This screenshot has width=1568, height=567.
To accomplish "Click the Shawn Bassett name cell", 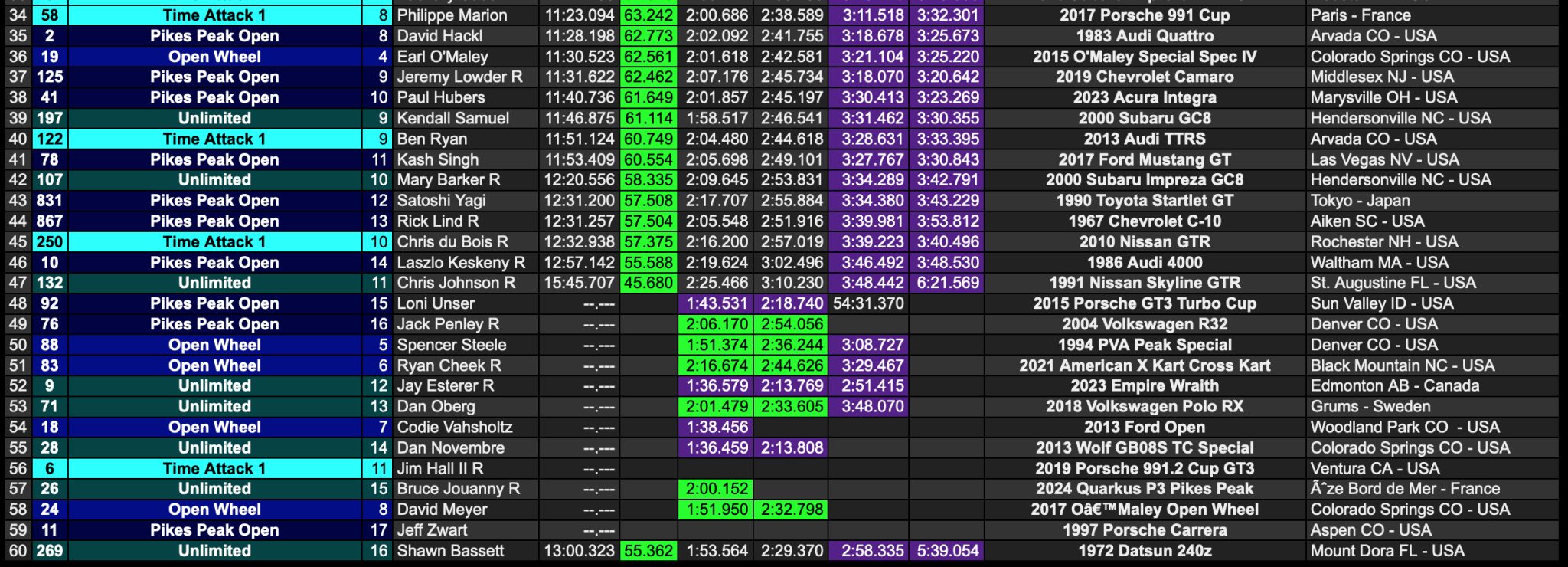I will (450, 550).
